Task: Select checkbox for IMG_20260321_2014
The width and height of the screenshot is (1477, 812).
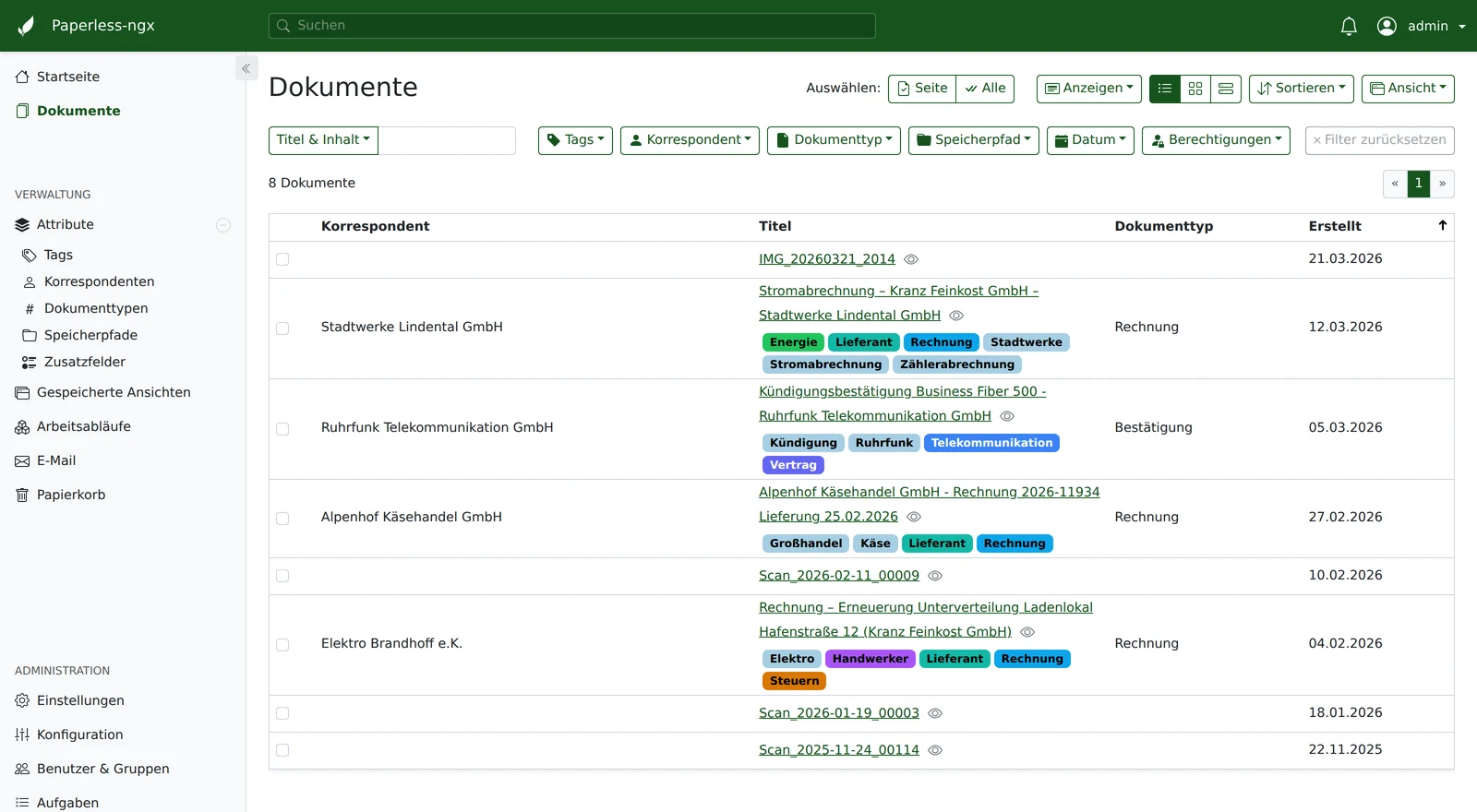Action: click(x=282, y=259)
